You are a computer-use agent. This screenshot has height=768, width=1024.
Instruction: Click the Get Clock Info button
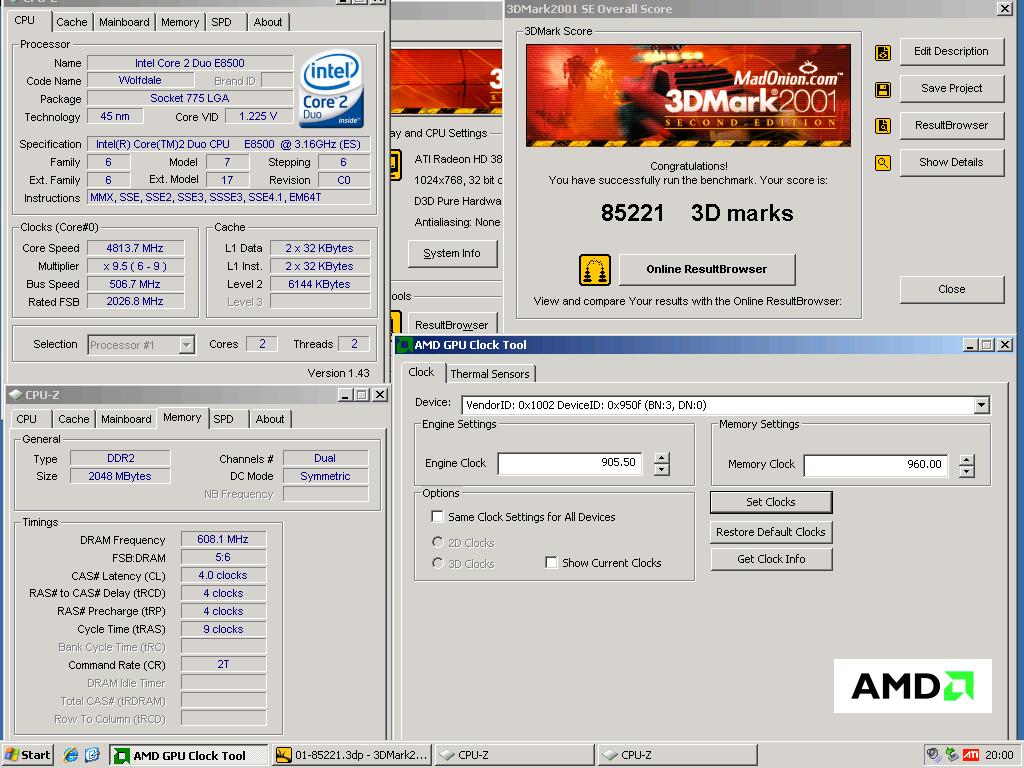(771, 559)
